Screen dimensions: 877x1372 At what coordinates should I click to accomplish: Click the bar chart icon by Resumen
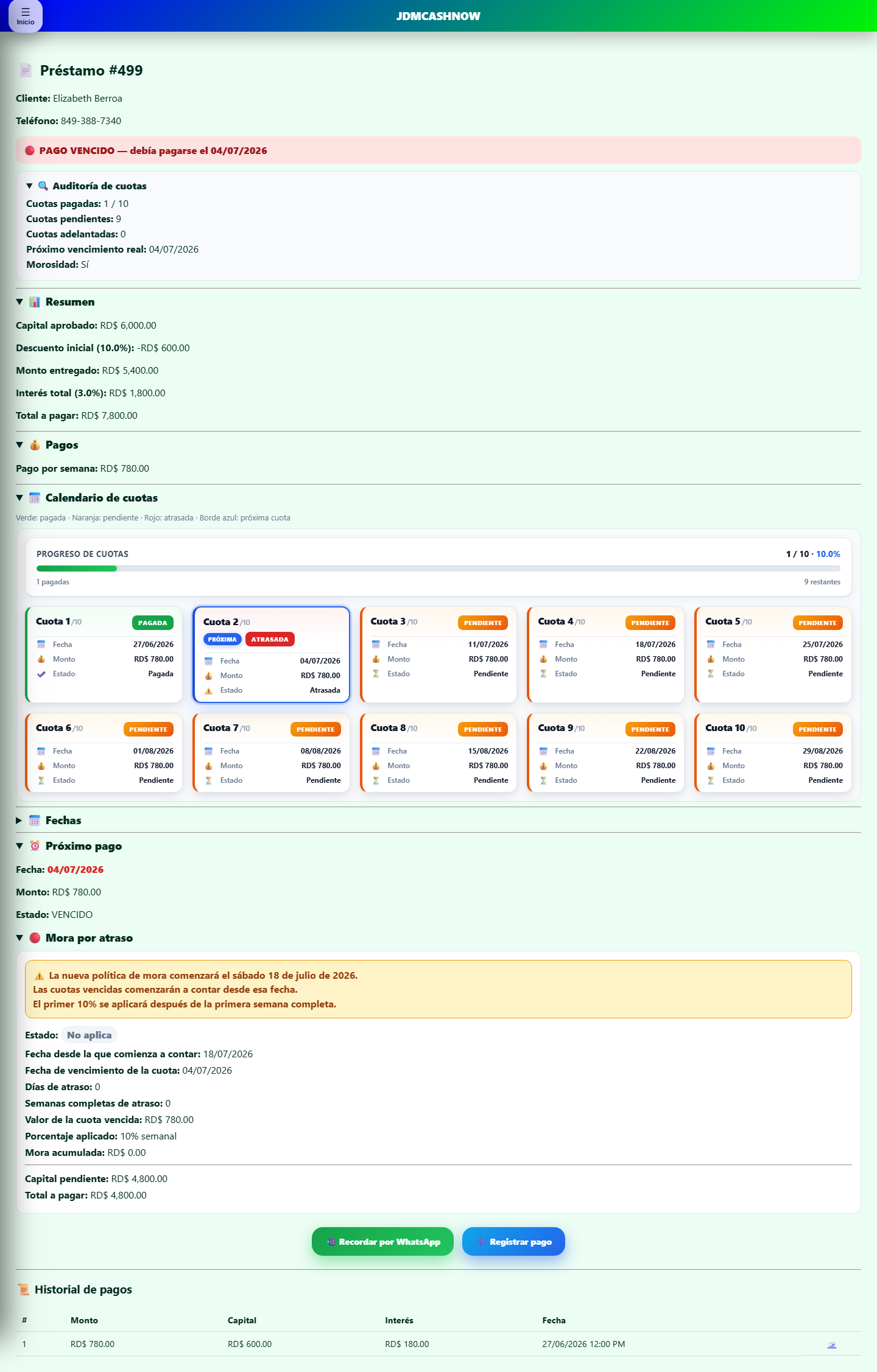[x=35, y=302]
